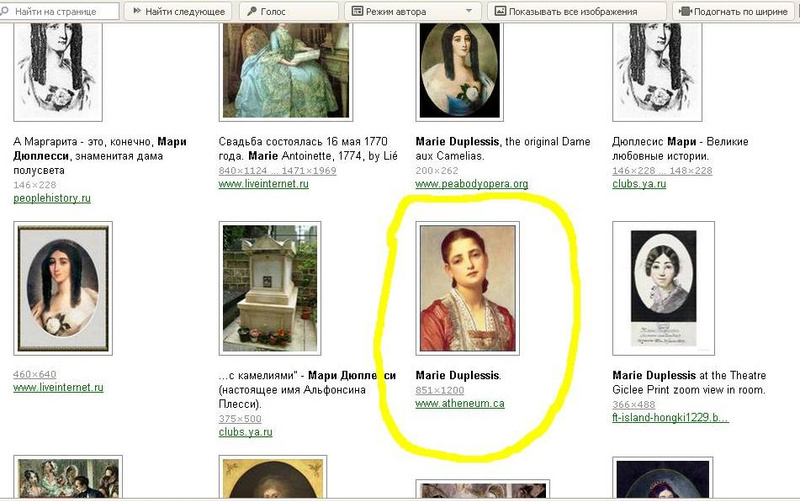This screenshot has height=501, width=800.
Task: Click caption 'Marie Duplessis, the original Dame'
Action: (503, 142)
